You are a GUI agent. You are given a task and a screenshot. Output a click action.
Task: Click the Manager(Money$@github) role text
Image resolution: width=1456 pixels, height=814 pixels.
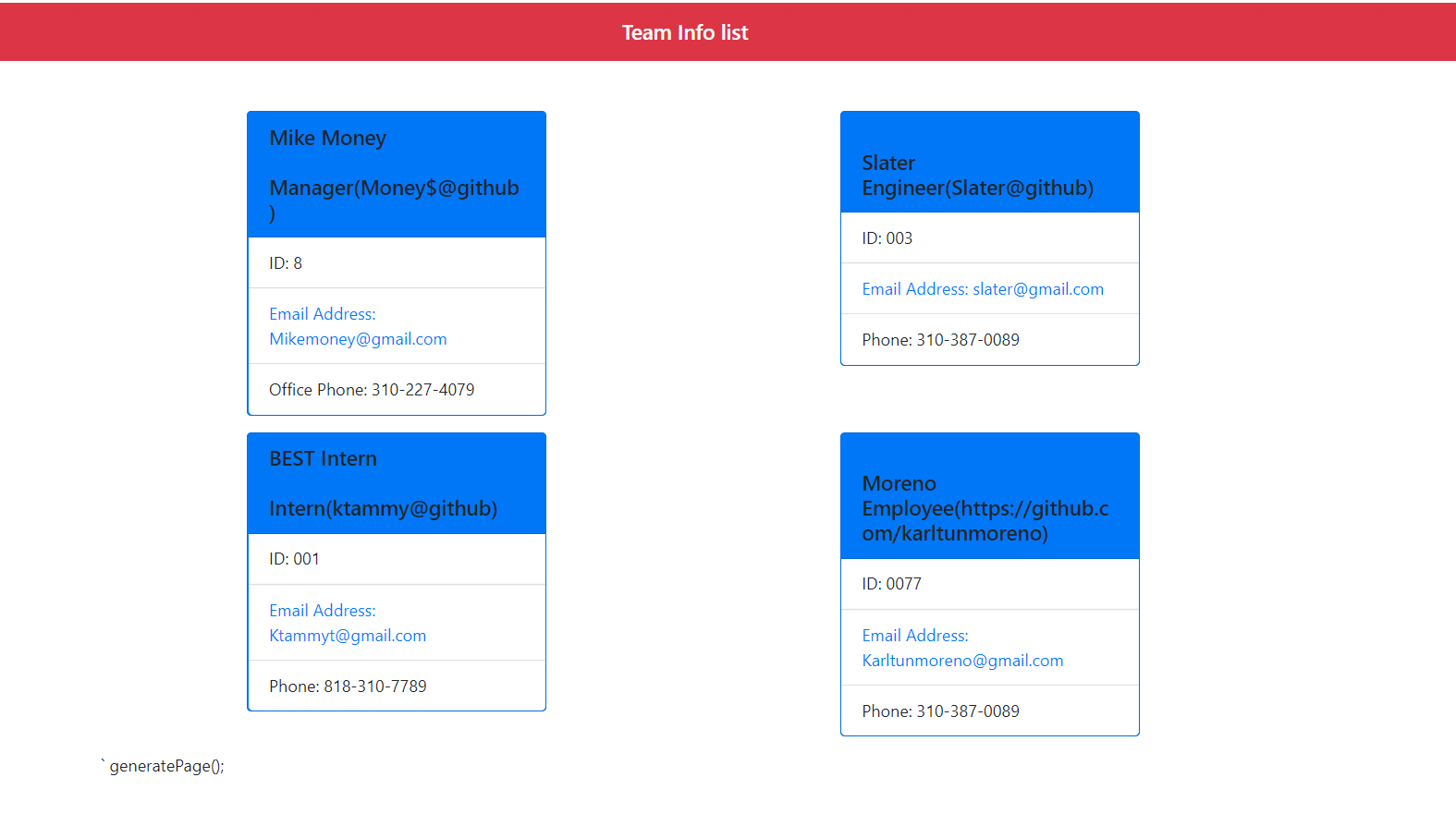[x=394, y=200]
